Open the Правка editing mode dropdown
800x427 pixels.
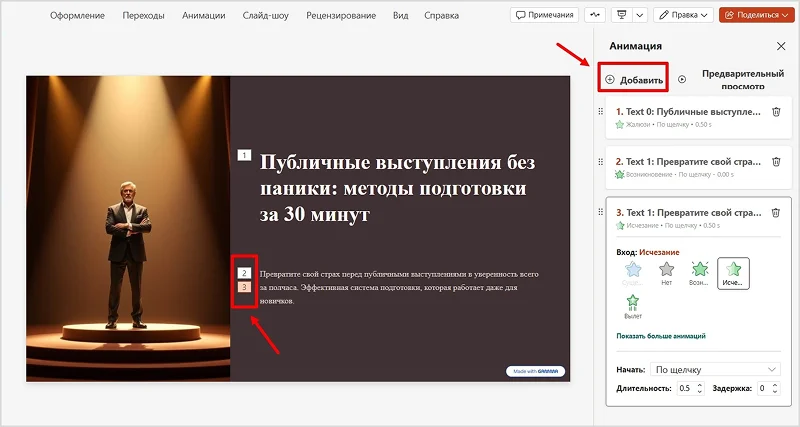click(683, 15)
